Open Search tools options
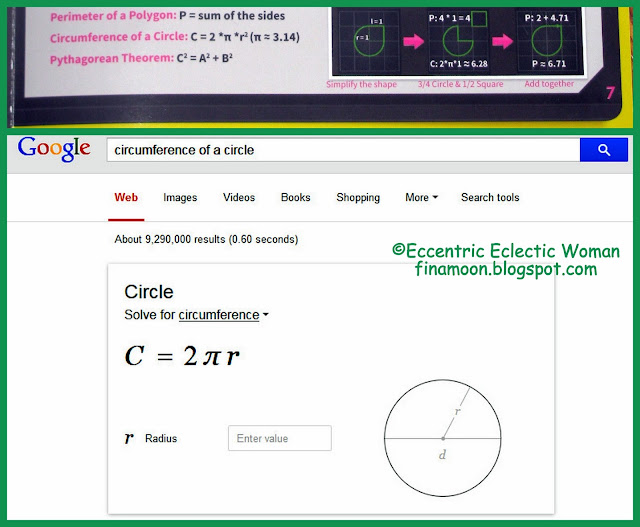Viewport: 640px width, 527px height. click(x=490, y=198)
